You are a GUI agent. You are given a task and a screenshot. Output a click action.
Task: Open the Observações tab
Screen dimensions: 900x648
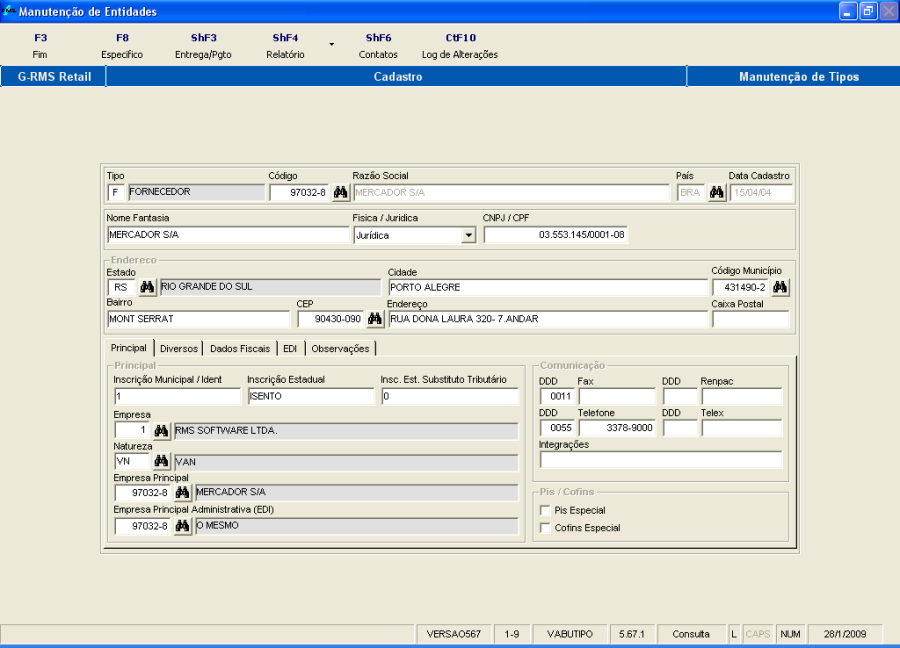click(340, 348)
